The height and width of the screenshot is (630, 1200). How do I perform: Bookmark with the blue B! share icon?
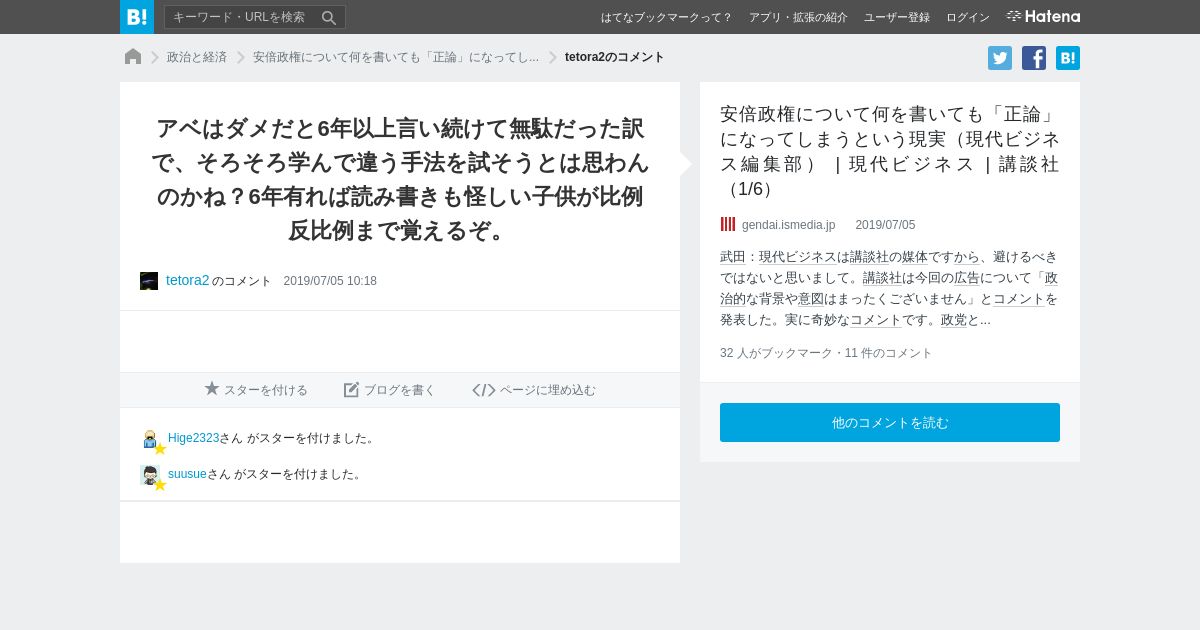1068,58
